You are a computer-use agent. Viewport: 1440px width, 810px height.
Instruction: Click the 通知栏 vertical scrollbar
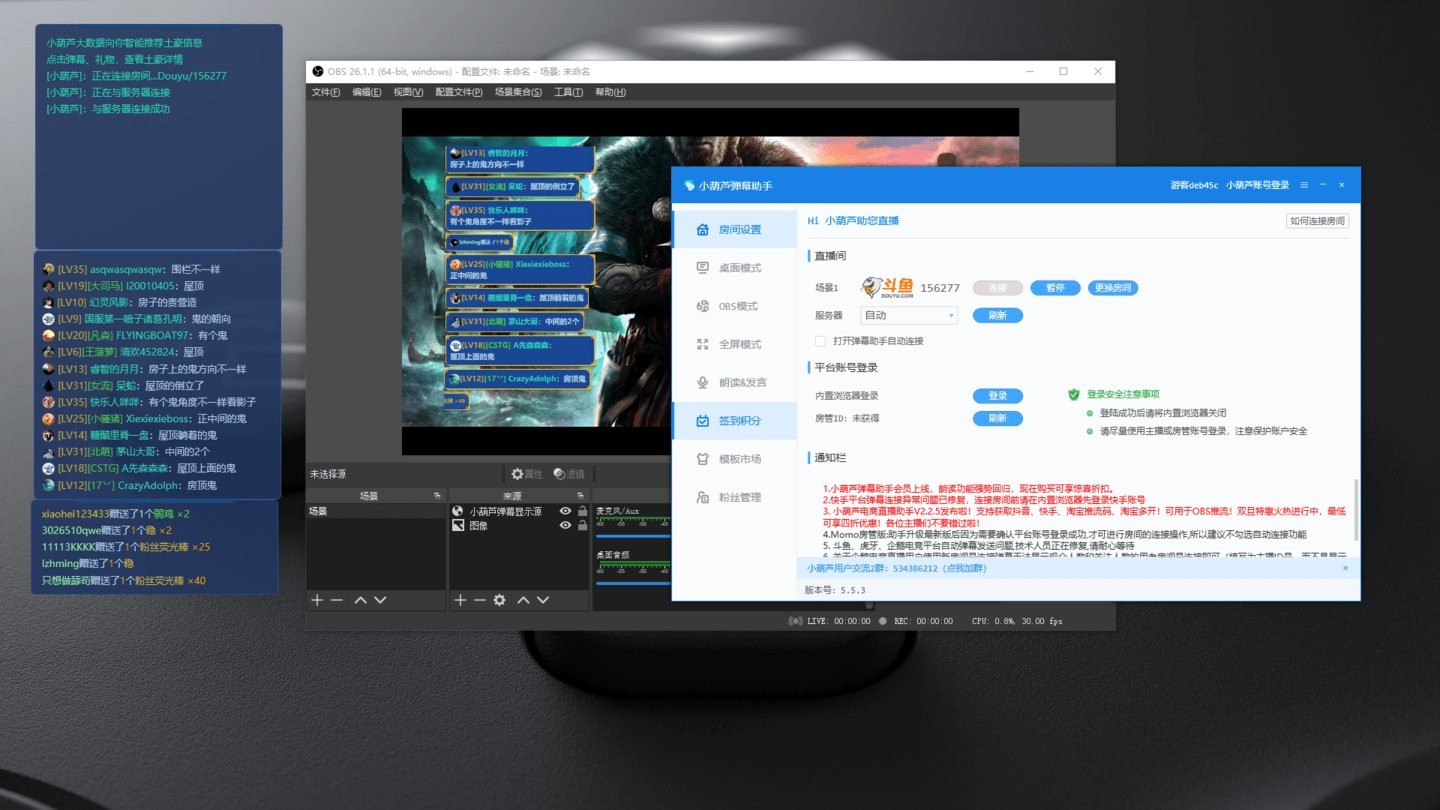click(x=1355, y=510)
